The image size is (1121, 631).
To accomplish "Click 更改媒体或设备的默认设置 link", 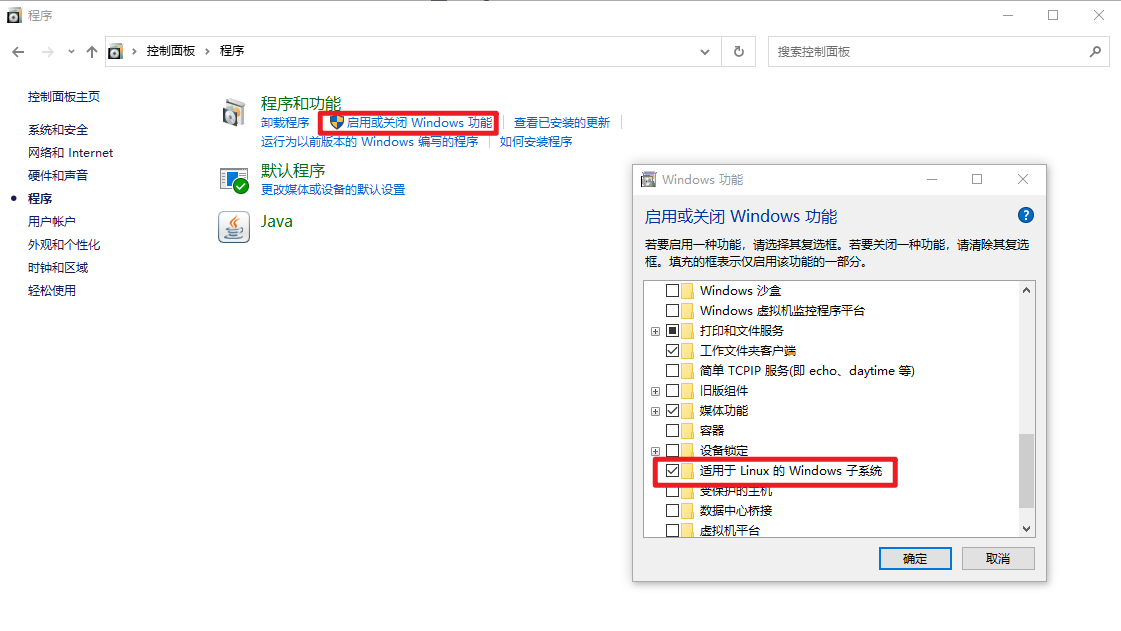I will pos(333,189).
